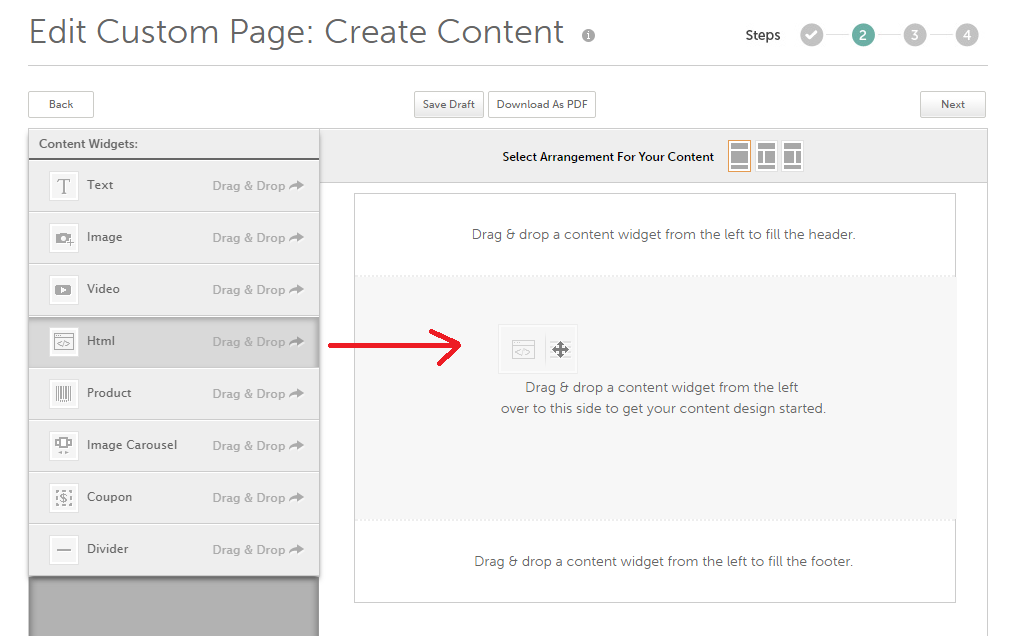The height and width of the screenshot is (636, 1013).
Task: Click the Html row Drag & Drop arrow
Action: tap(297, 341)
